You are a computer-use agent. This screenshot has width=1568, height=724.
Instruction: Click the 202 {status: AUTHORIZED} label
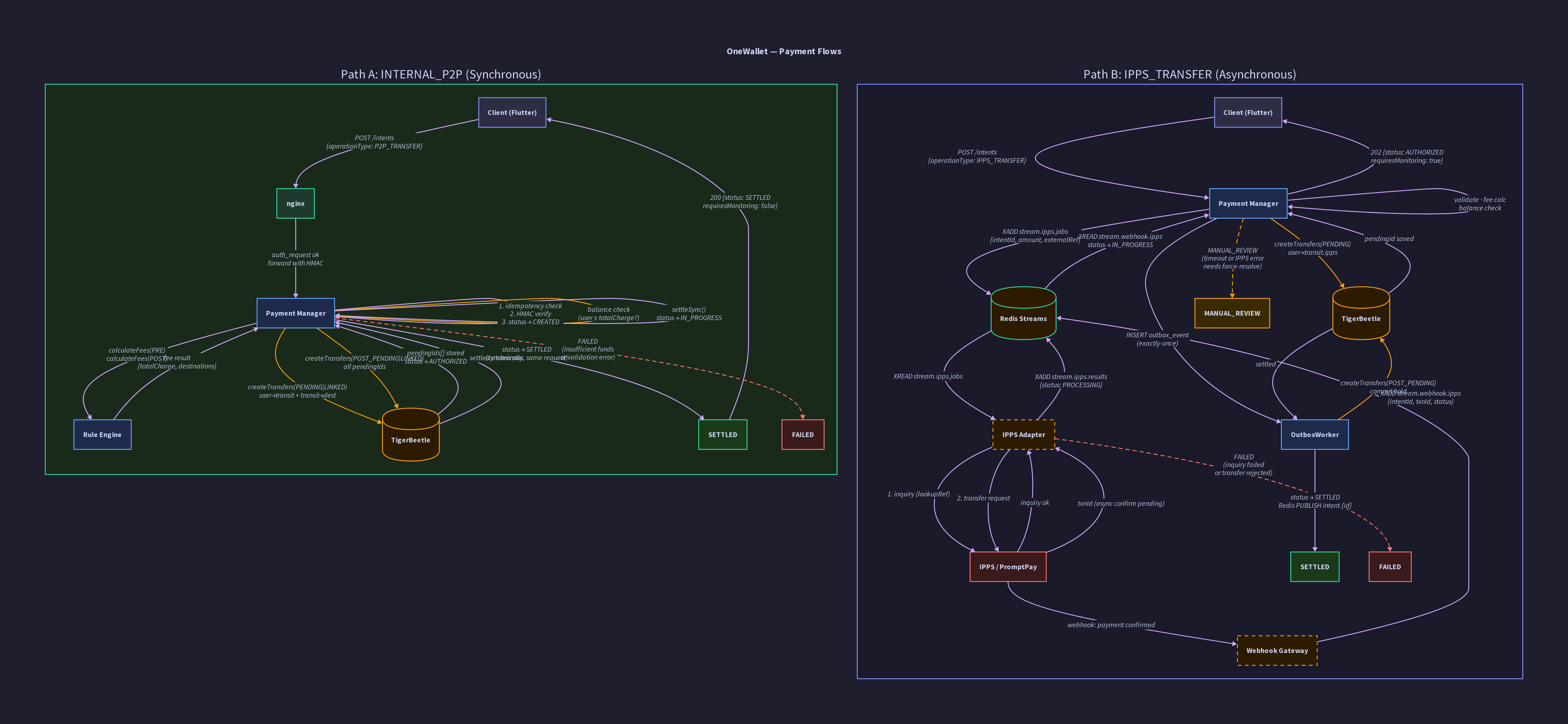(1407, 157)
